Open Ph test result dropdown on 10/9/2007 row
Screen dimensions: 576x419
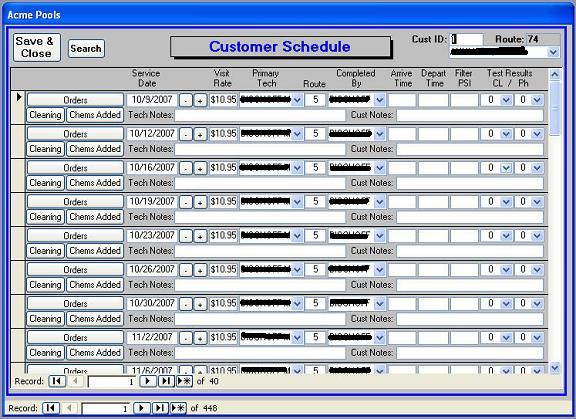(537, 100)
